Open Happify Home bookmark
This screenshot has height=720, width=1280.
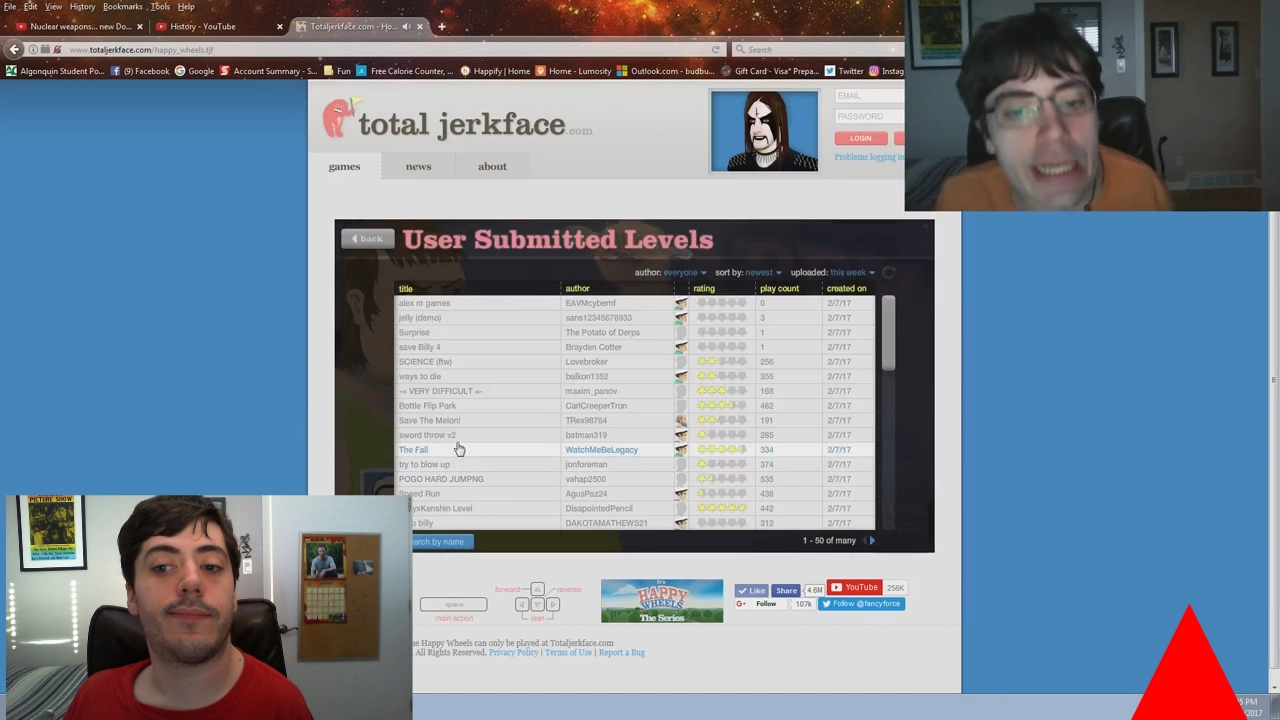pyautogui.click(x=495, y=71)
